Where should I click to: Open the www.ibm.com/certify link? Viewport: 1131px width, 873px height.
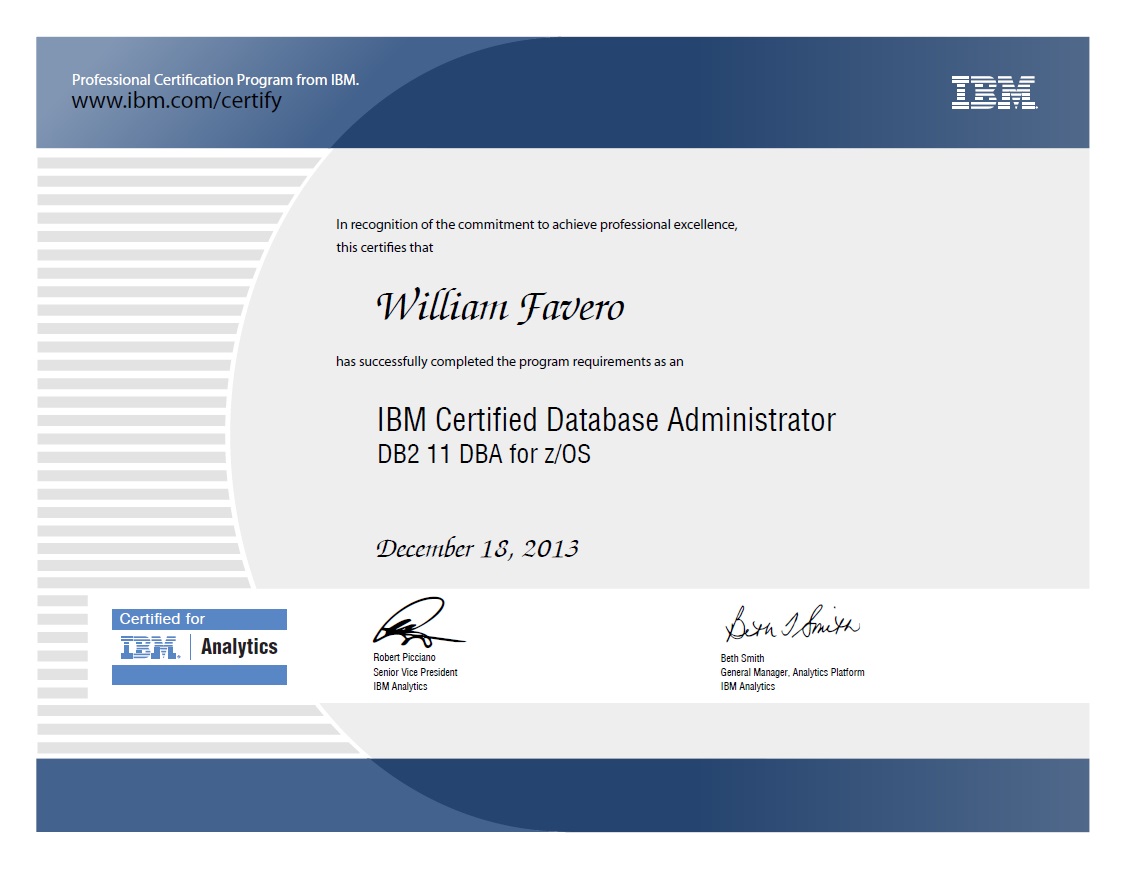pos(176,100)
